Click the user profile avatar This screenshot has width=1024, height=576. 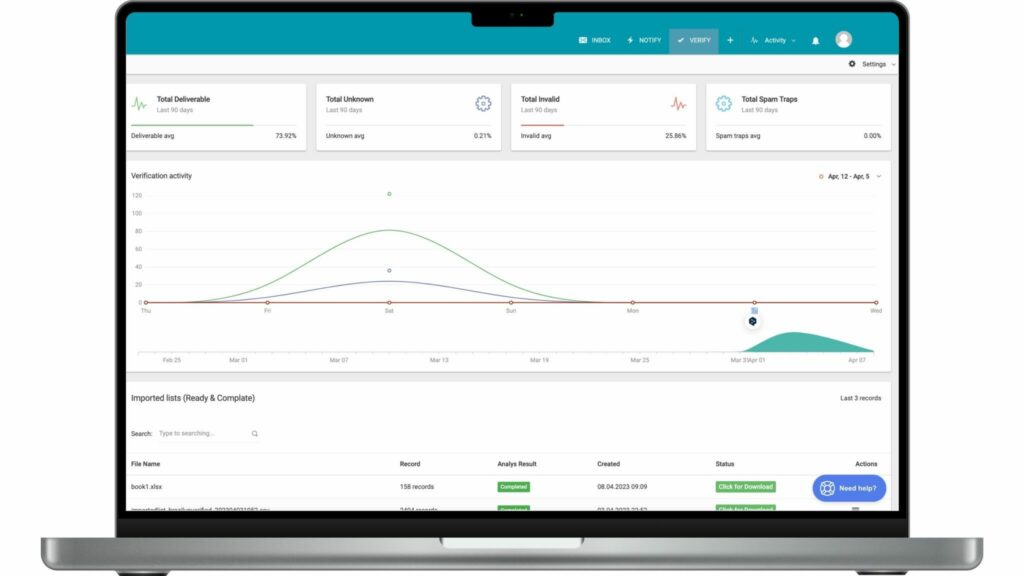click(844, 40)
